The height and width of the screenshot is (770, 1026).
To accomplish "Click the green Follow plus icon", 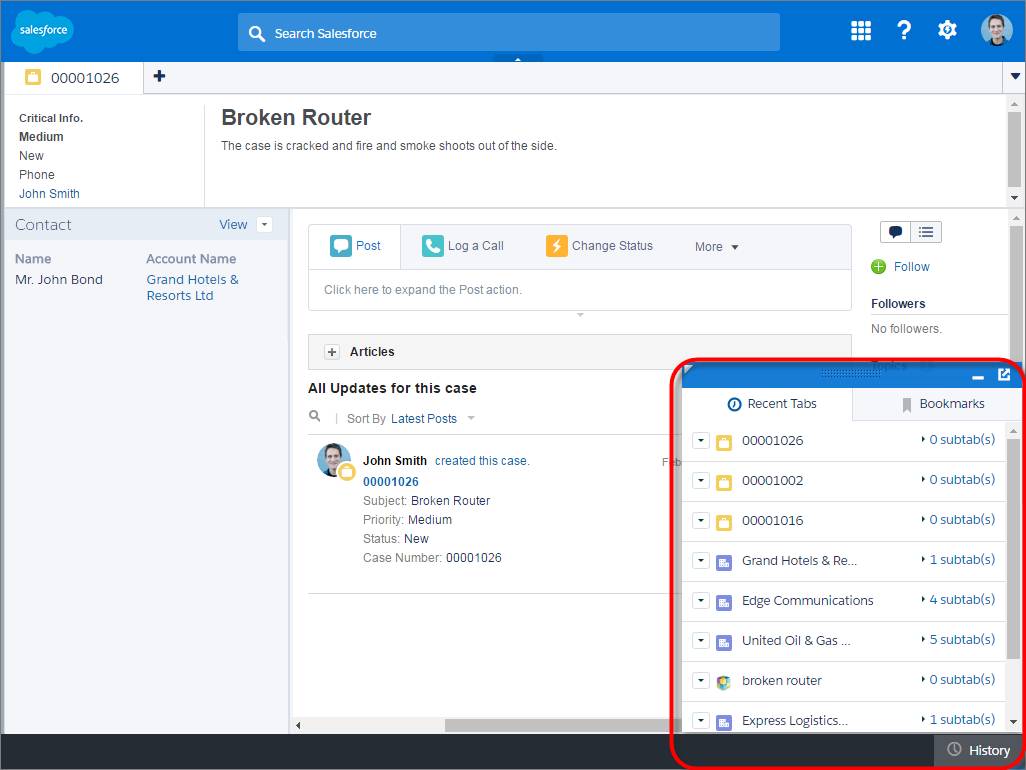I will [x=878, y=266].
